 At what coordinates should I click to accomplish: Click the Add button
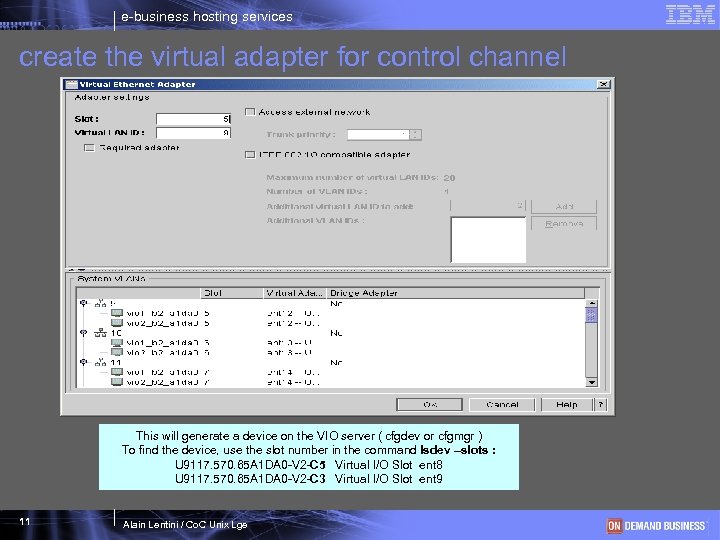click(x=564, y=206)
